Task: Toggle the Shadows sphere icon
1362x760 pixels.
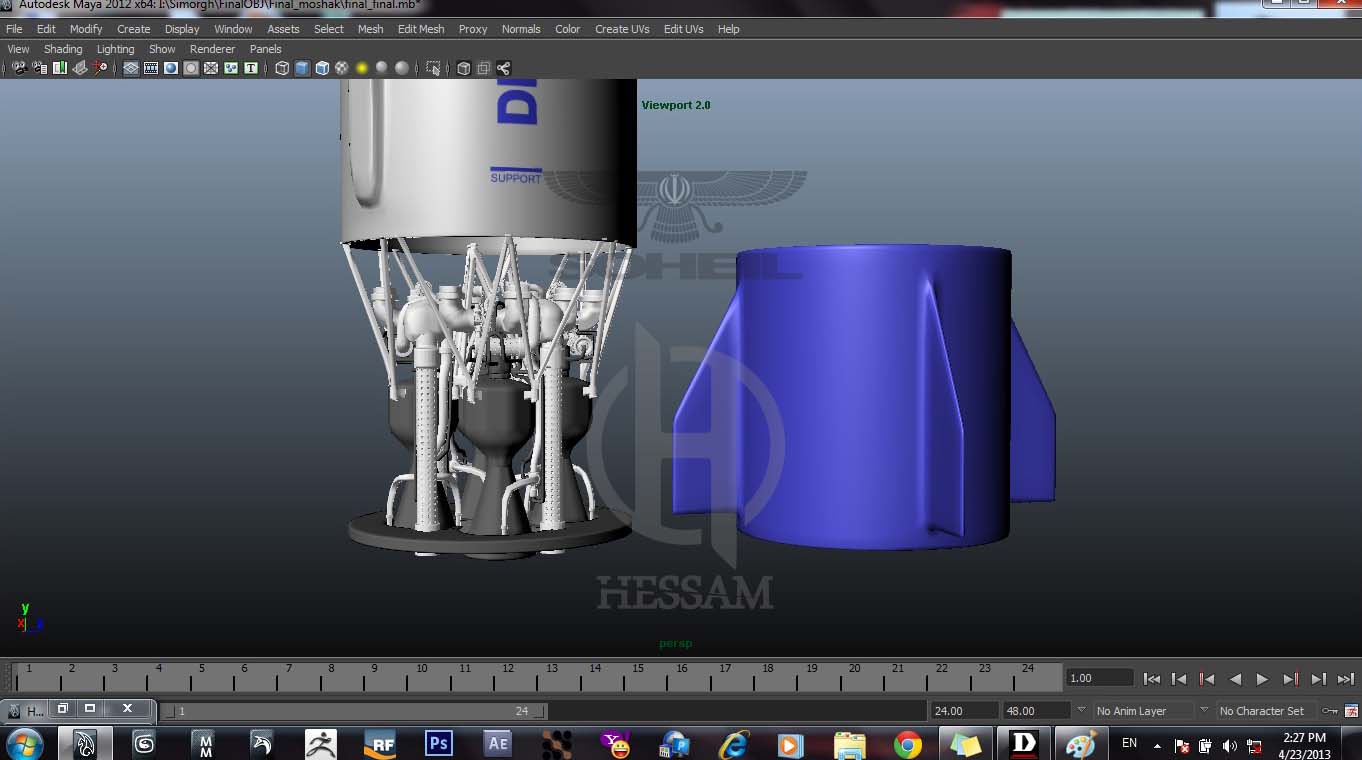Action: click(x=382, y=68)
